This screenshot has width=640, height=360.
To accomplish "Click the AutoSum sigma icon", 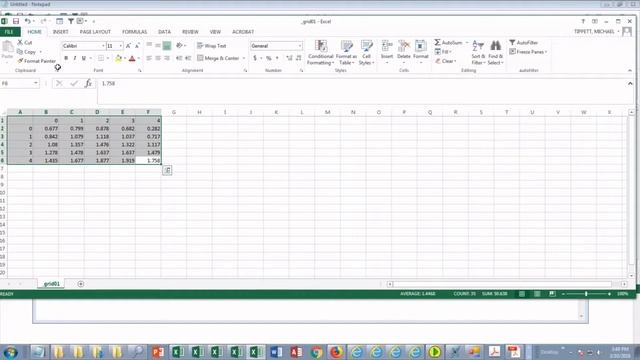I will coord(437,42).
